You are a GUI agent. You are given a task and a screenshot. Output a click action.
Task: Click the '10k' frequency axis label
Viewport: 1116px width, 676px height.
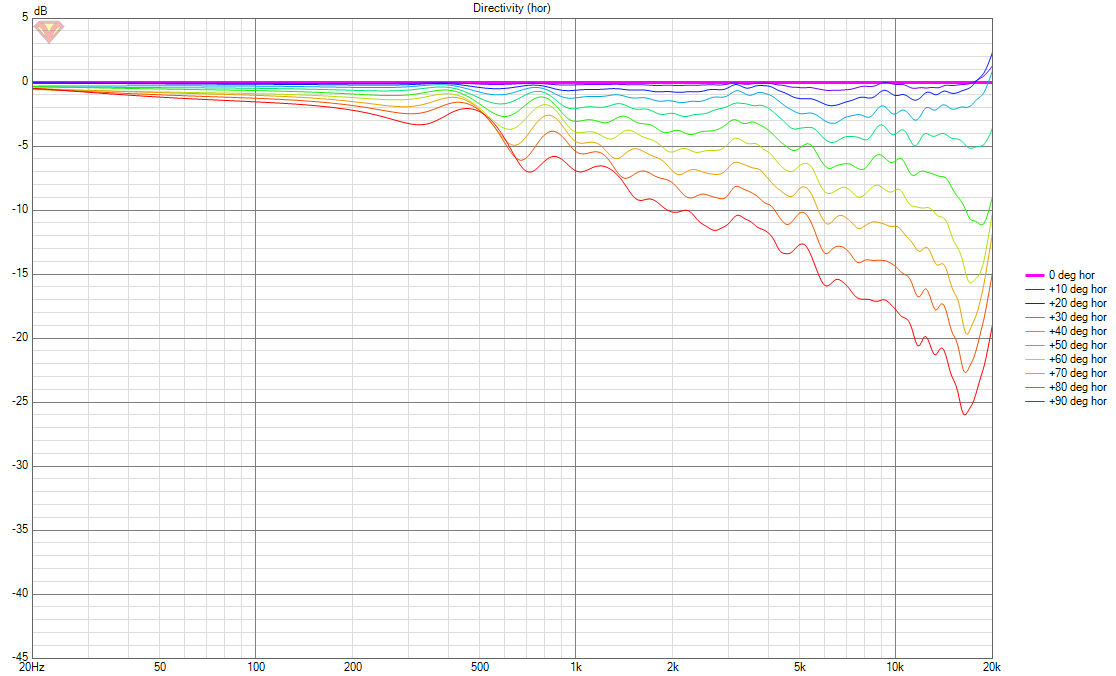(895, 667)
